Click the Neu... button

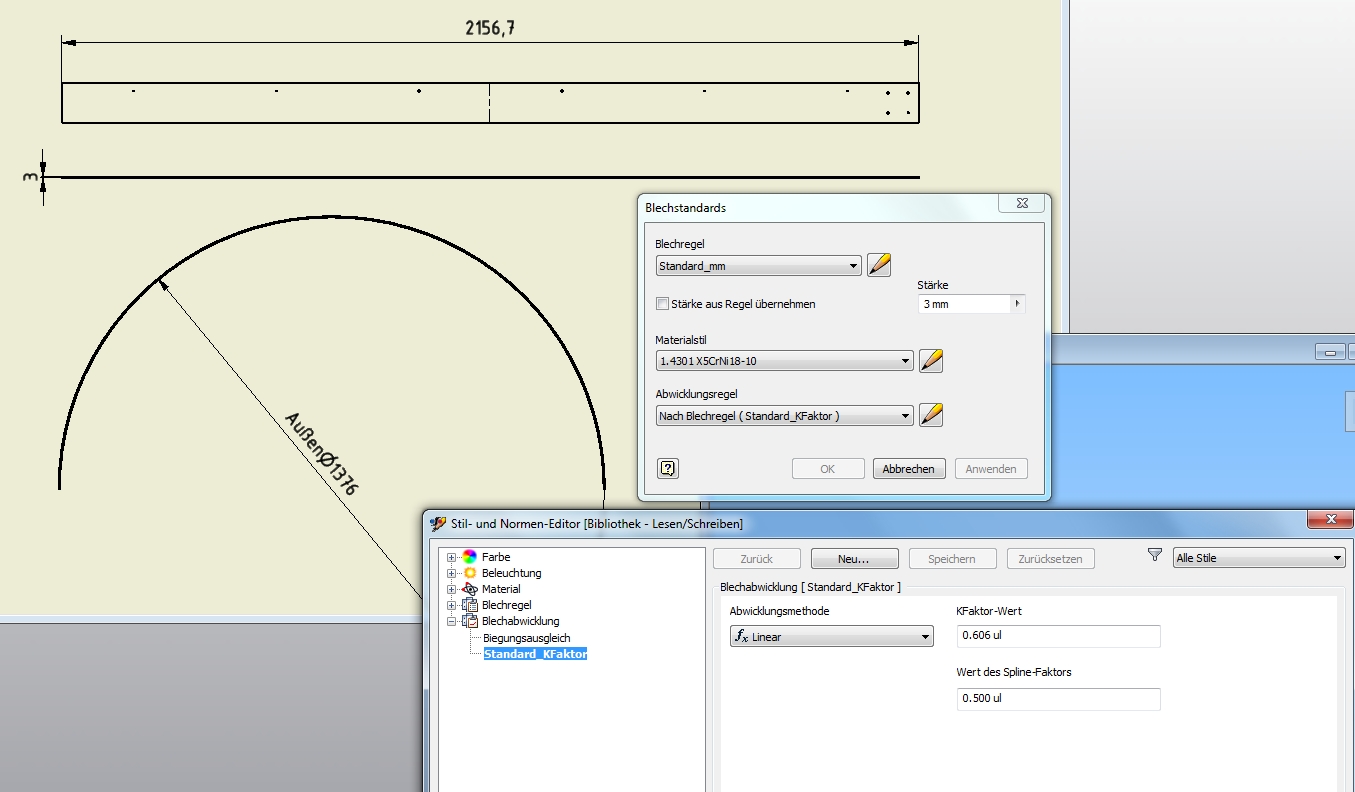pyautogui.click(x=854, y=559)
